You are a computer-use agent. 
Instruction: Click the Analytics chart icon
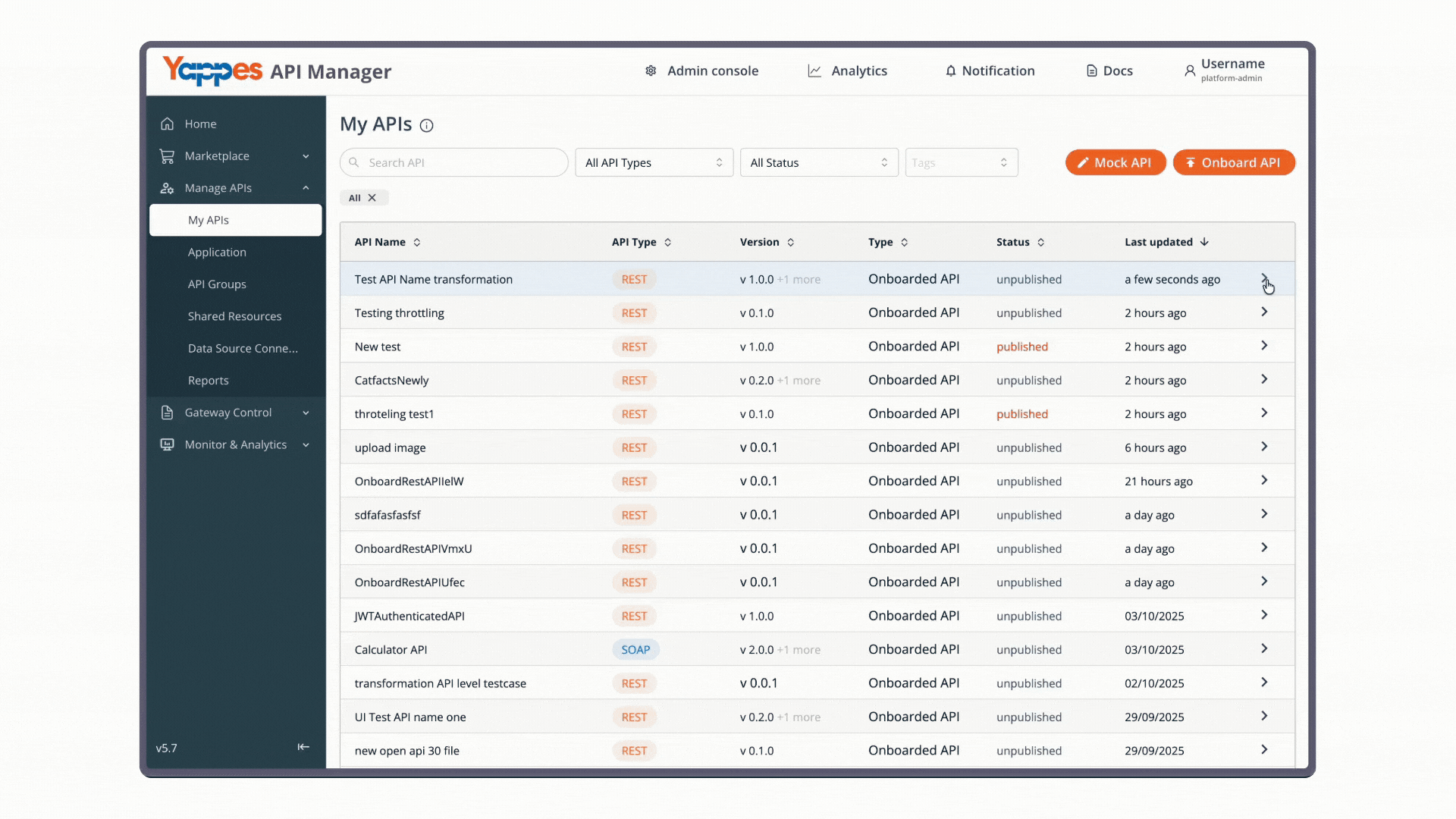tap(814, 71)
